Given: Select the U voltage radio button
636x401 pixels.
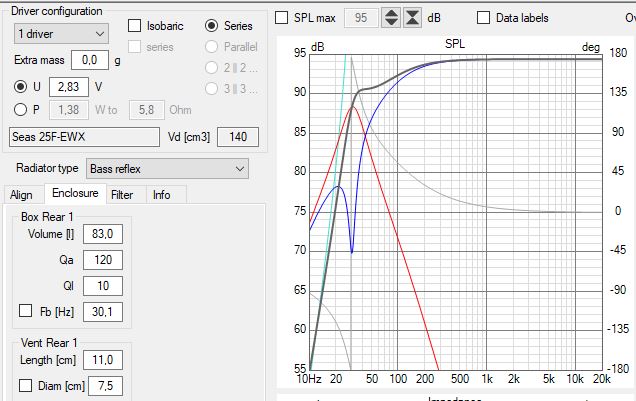Looking at the screenshot, I should pyautogui.click(x=20, y=87).
